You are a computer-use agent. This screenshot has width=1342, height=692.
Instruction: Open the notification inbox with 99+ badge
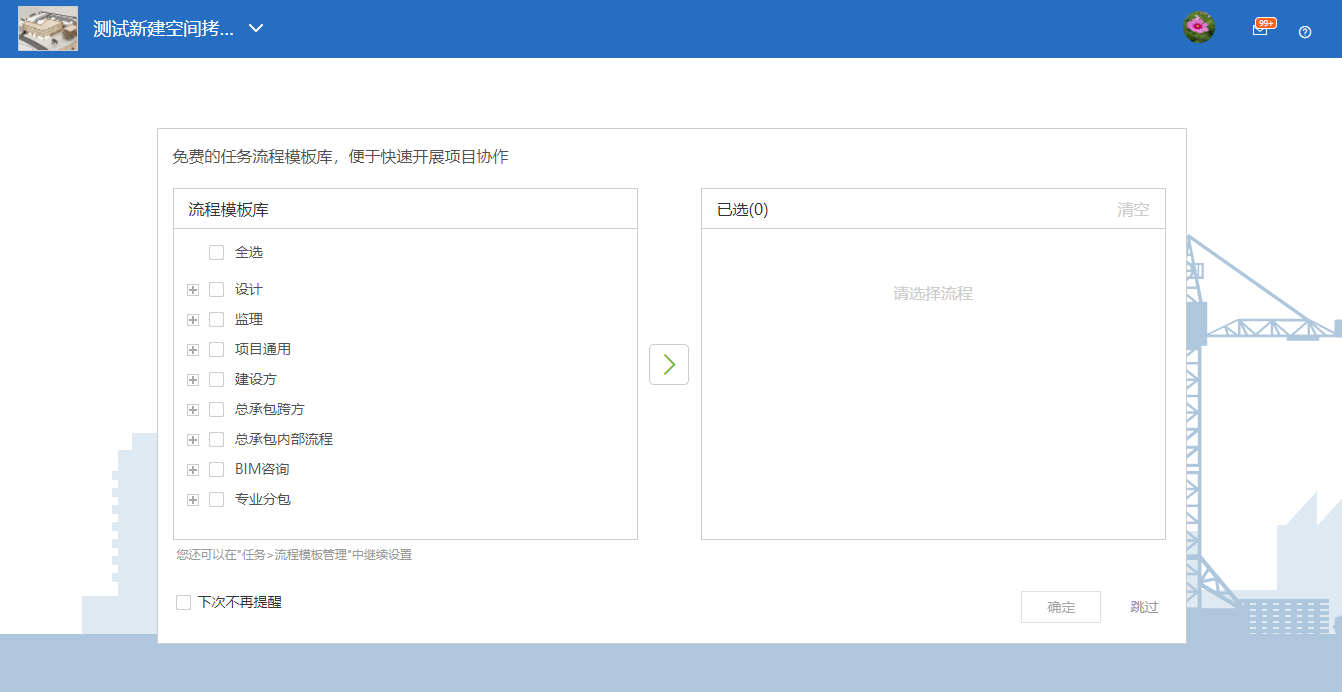[1261, 29]
